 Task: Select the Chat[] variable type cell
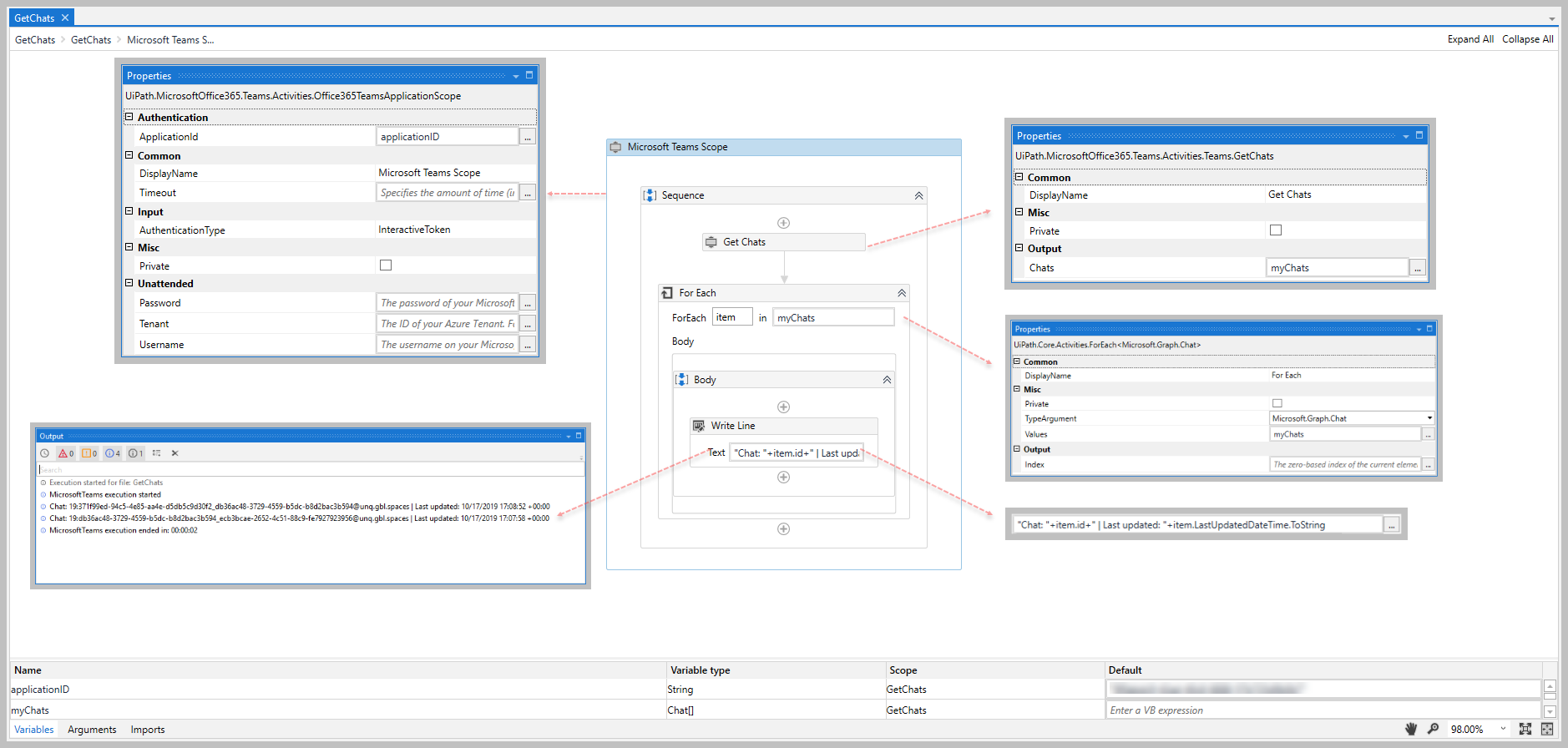tap(776, 710)
